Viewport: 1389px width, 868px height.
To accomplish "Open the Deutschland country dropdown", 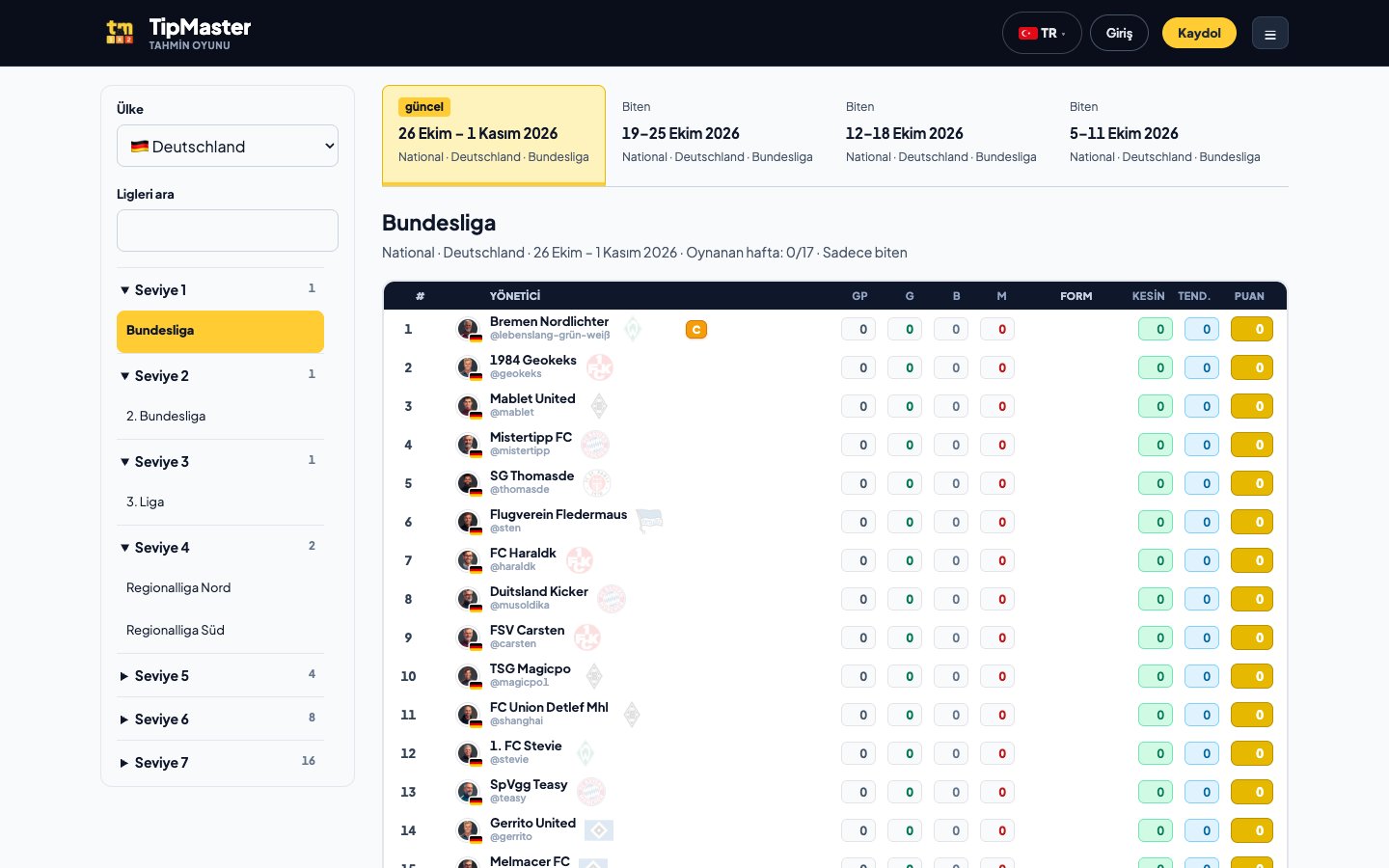I will tap(228, 146).
